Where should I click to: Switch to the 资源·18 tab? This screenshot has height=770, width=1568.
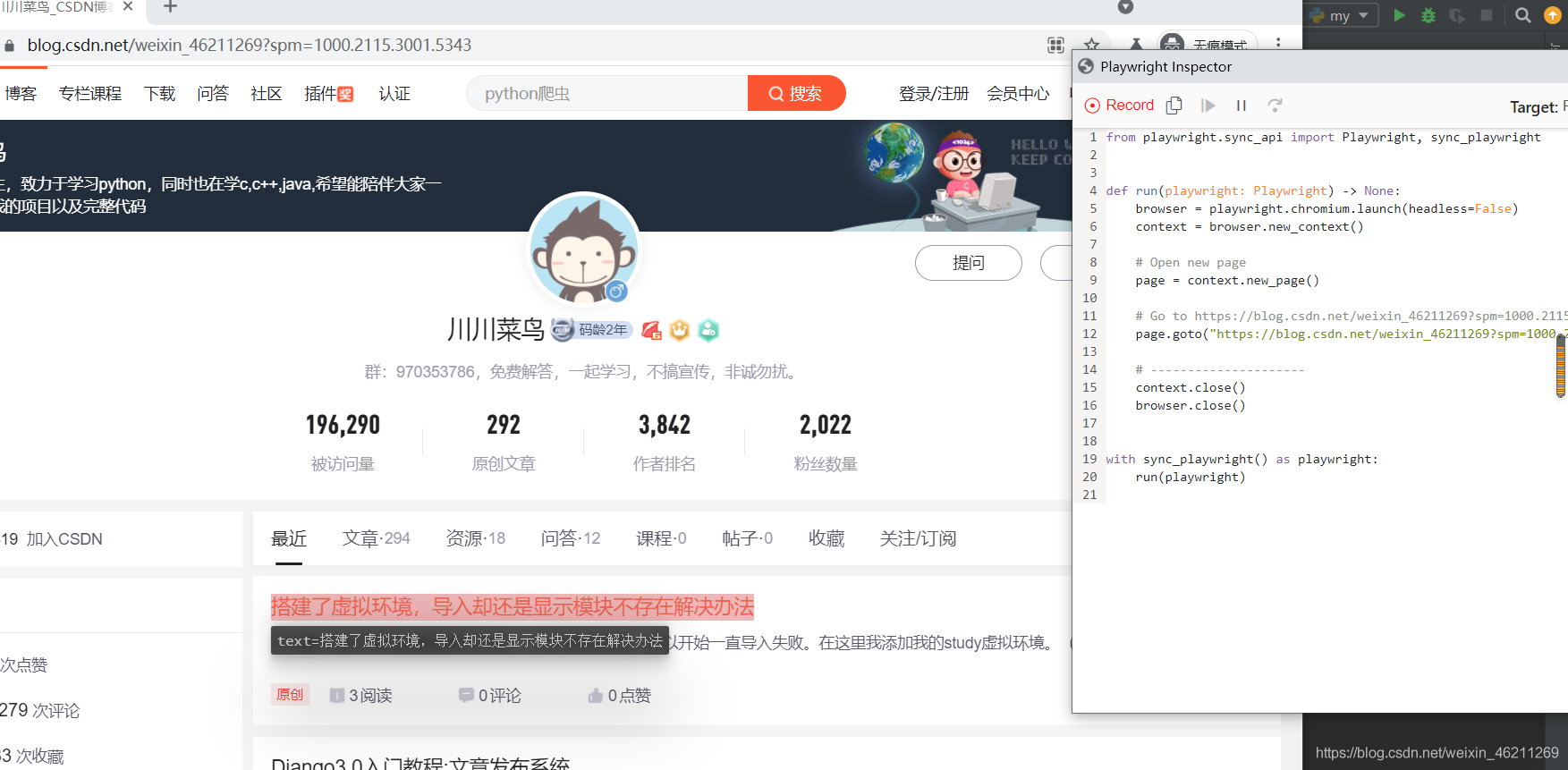click(476, 538)
